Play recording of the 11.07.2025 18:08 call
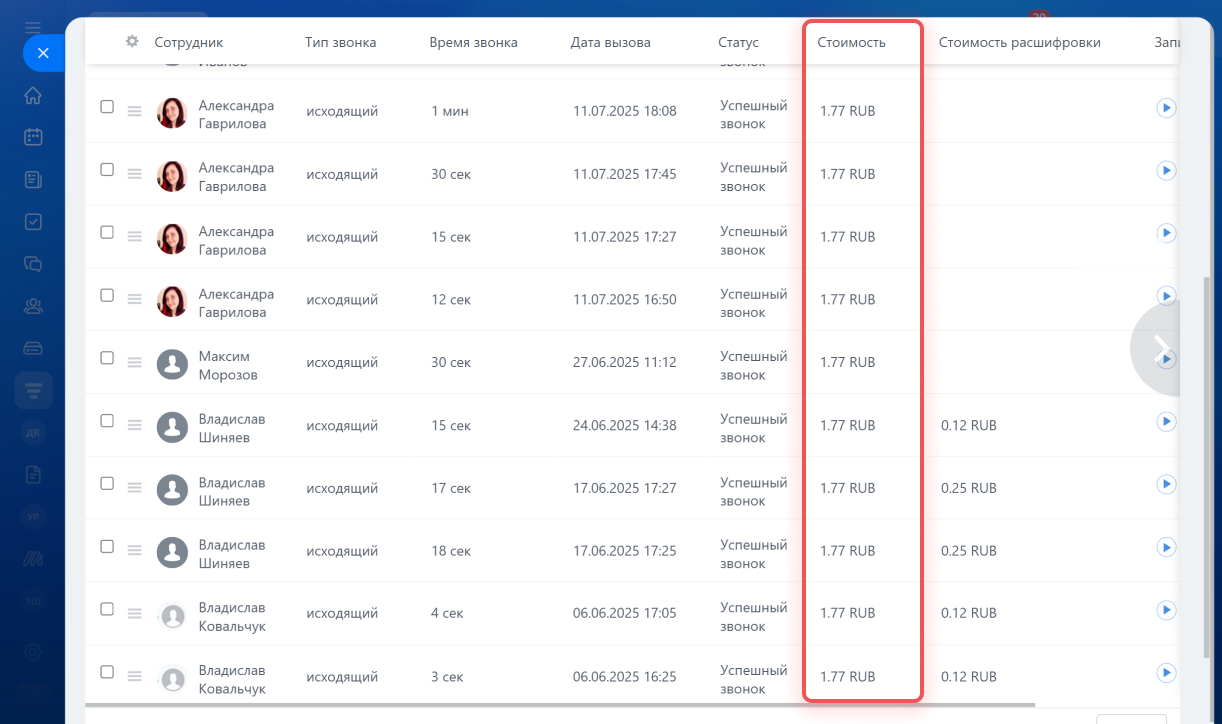This screenshot has width=1222, height=724. [1165, 108]
